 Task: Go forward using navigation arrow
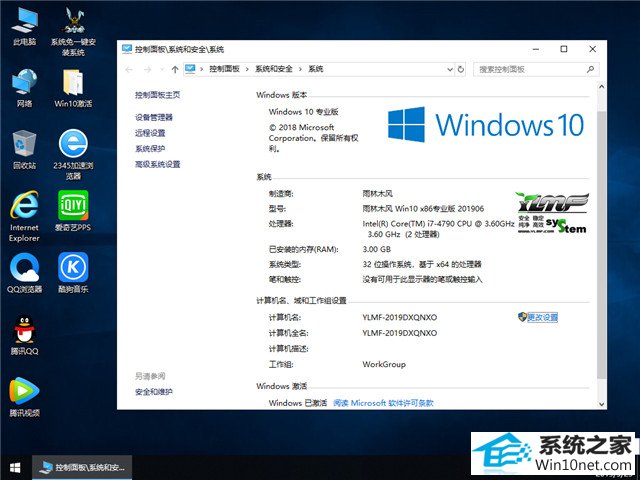click(147, 69)
